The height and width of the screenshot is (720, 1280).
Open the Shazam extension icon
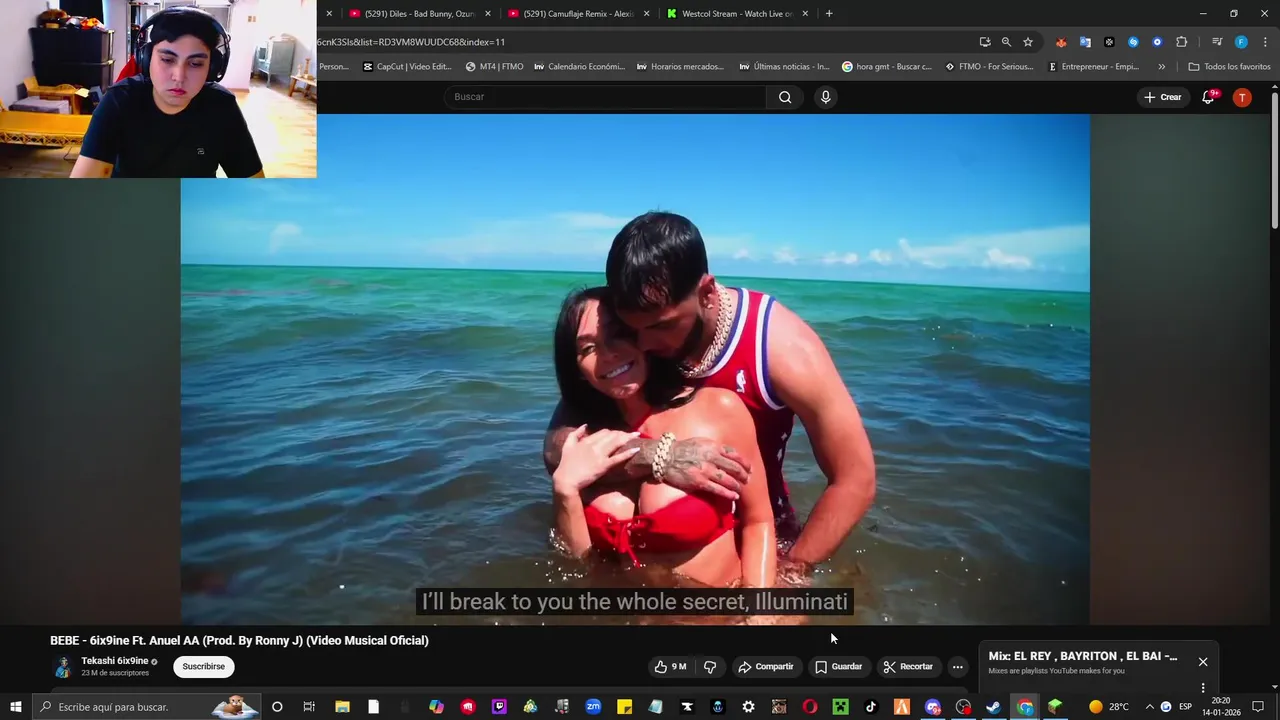point(1133,42)
